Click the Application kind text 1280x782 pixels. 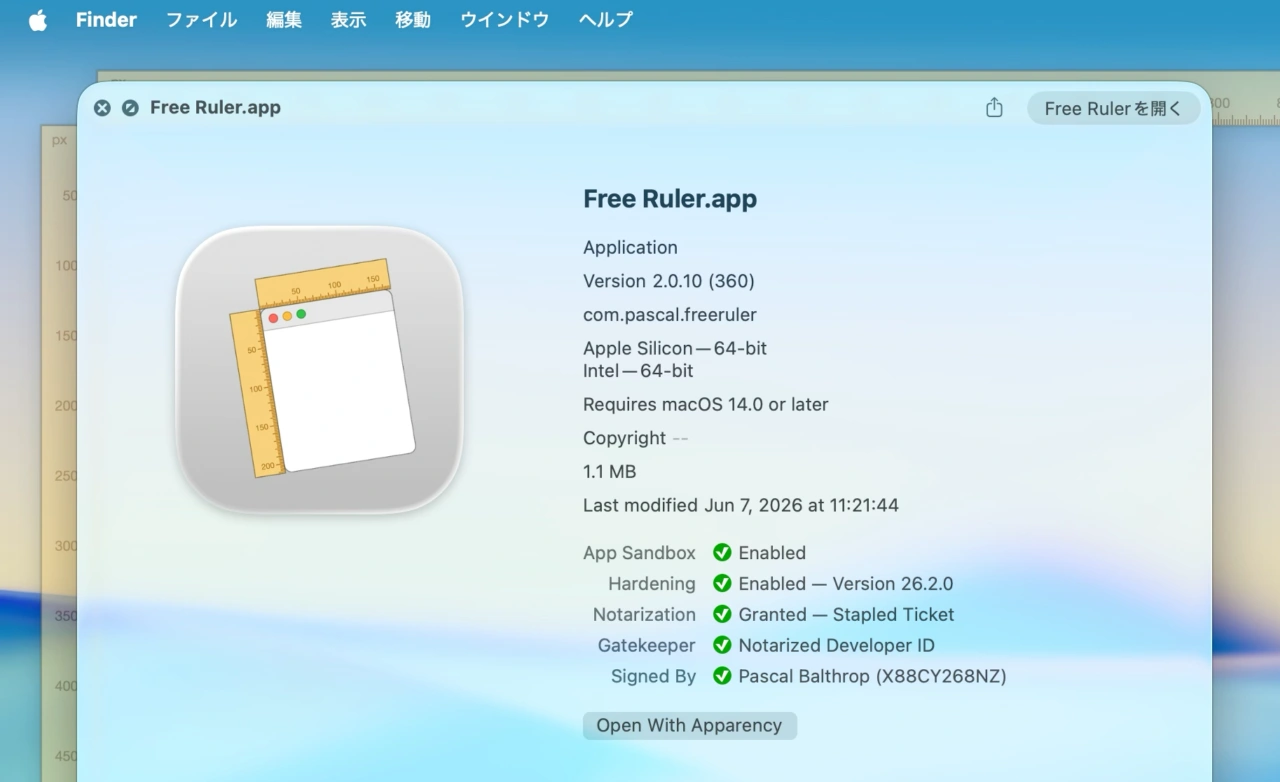point(630,247)
